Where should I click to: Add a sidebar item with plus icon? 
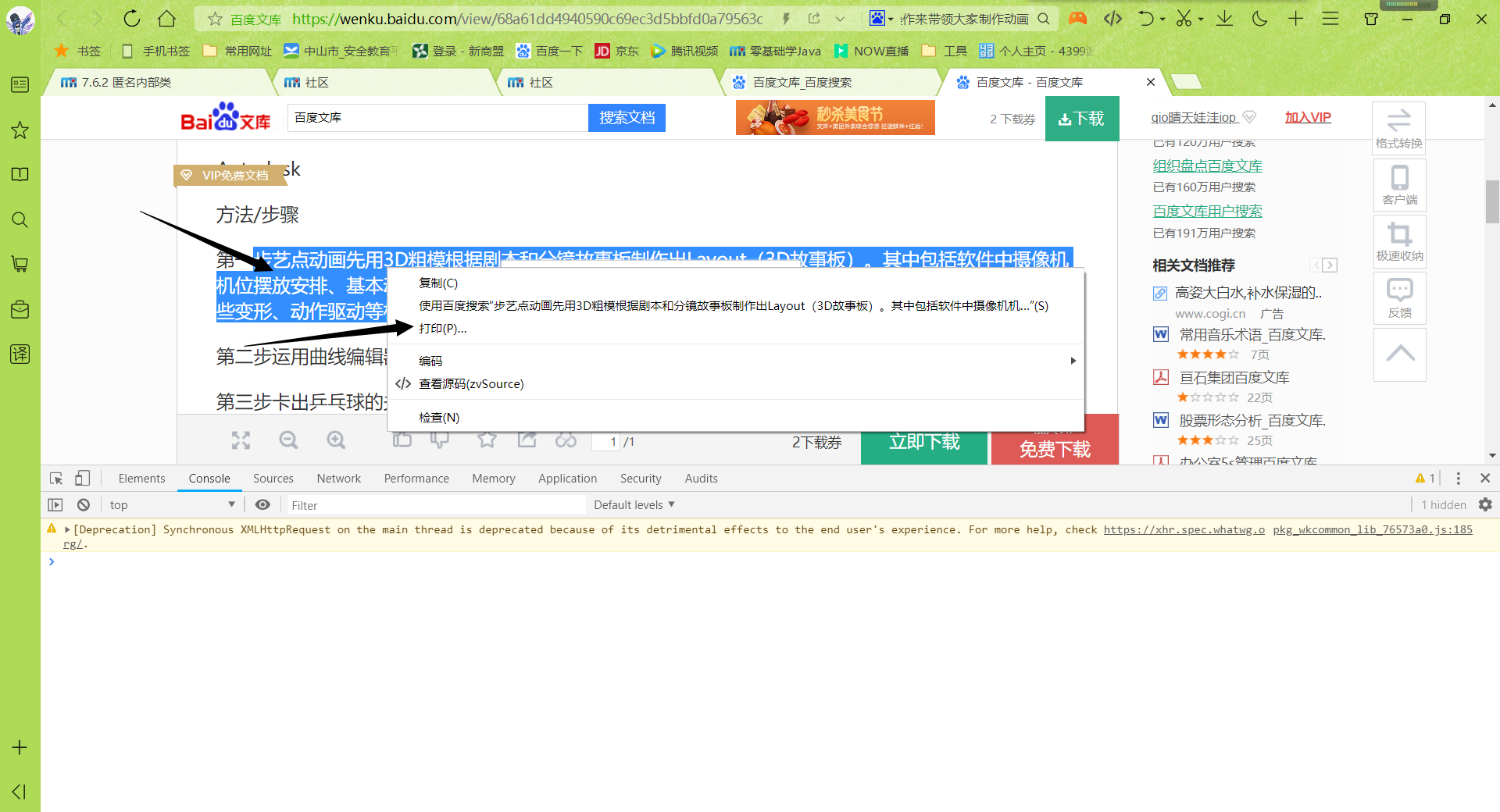20,747
